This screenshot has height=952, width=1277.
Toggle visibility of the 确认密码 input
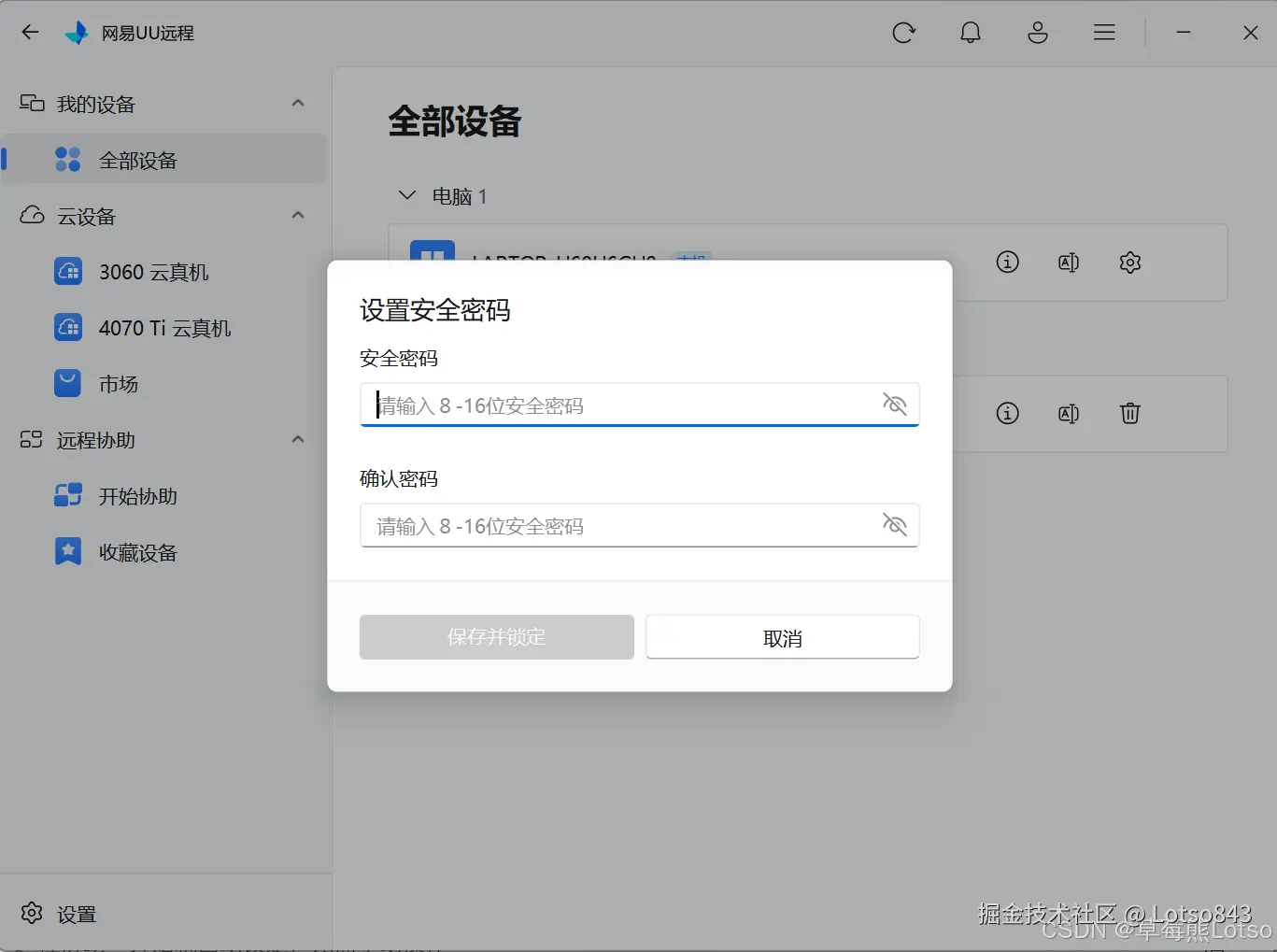(x=894, y=525)
